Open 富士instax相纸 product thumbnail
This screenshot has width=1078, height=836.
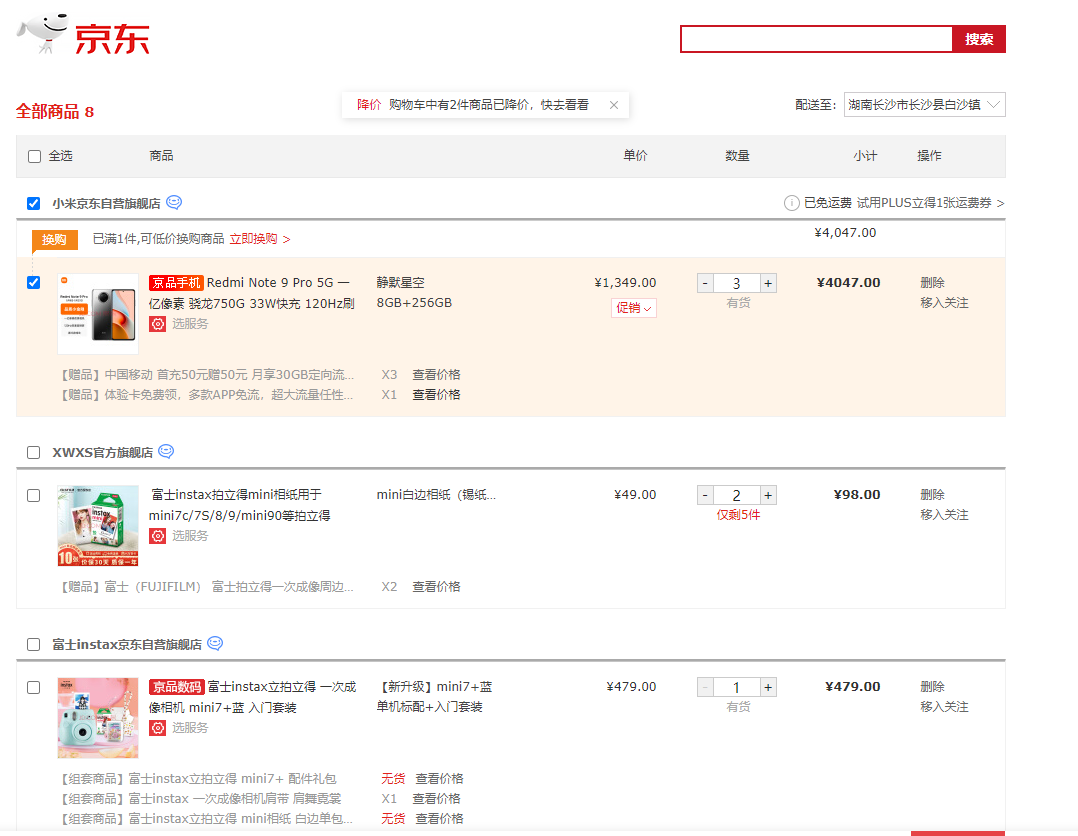pos(98,525)
